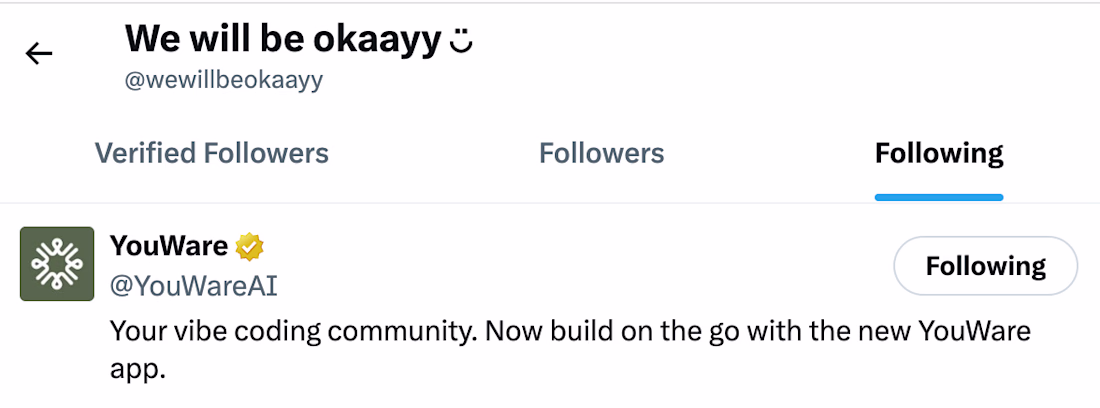Click the "We will be okaayy" title
This screenshot has width=1100, height=408.
point(283,40)
